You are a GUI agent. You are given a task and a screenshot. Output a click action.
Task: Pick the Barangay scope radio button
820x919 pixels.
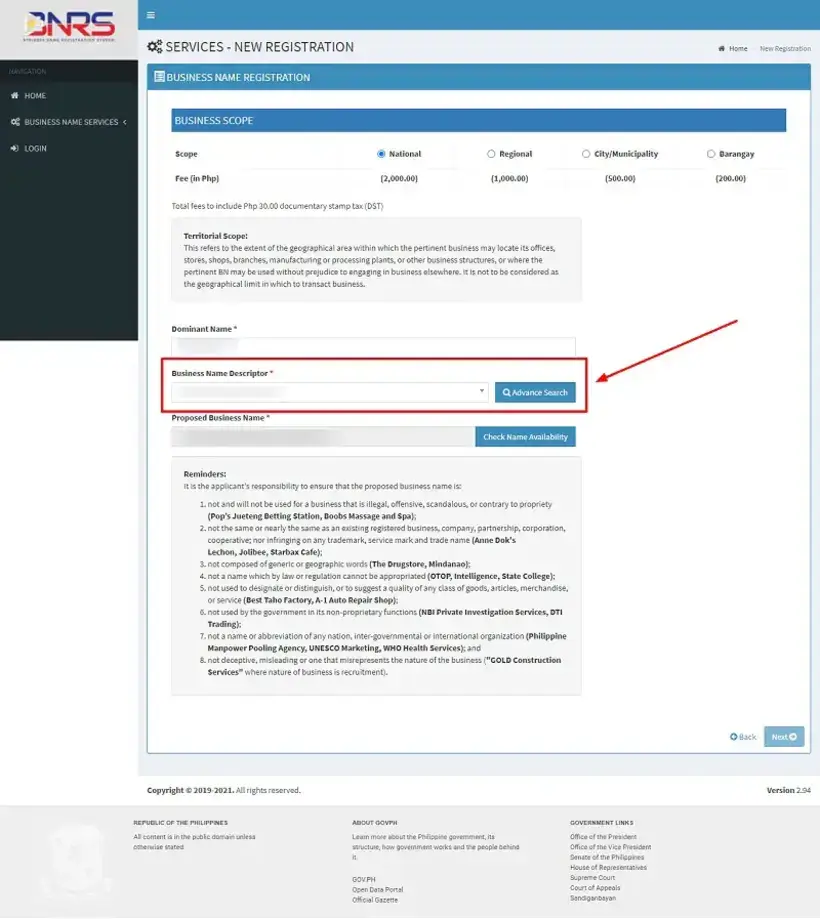coord(710,154)
